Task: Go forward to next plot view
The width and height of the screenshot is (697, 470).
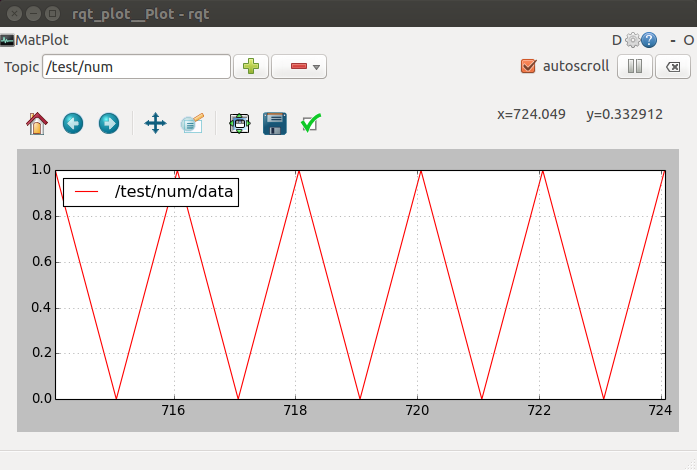Action: tap(108, 123)
